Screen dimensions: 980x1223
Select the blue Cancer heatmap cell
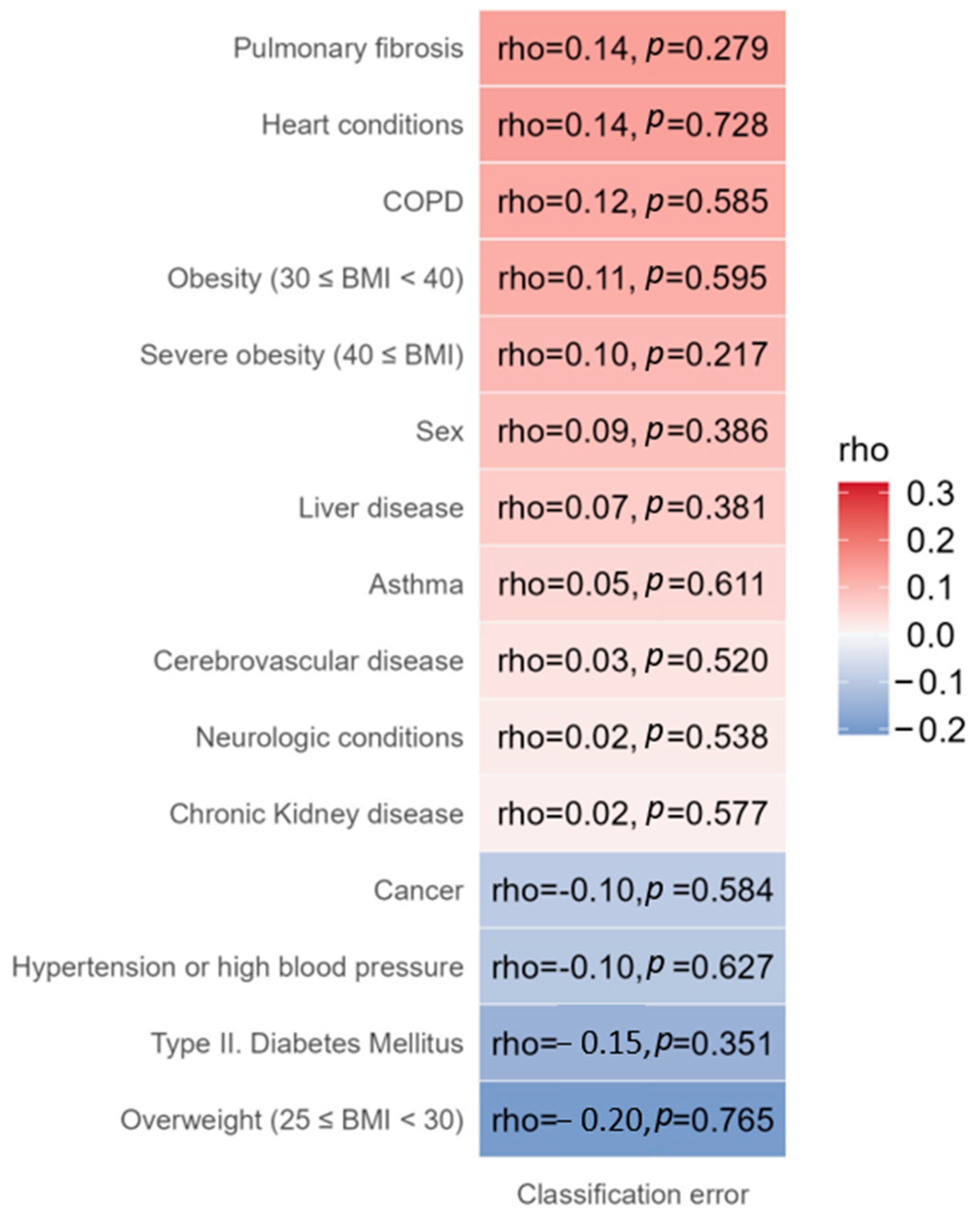[632, 890]
